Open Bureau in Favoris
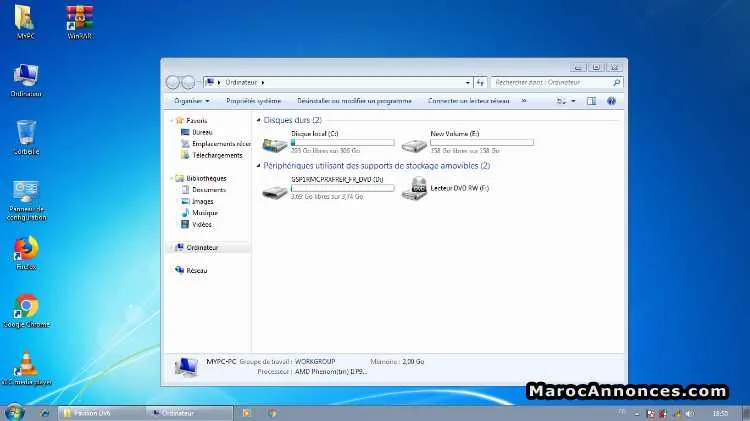The width and height of the screenshot is (750, 421). pos(197,132)
